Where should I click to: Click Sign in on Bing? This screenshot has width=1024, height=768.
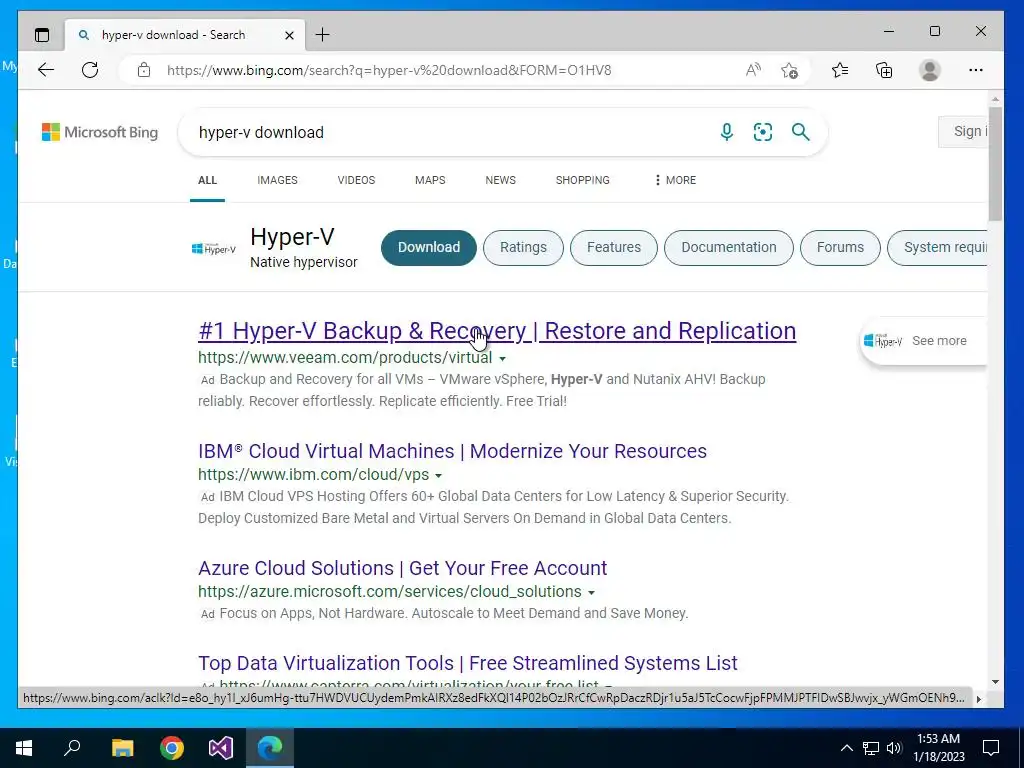coord(963,131)
